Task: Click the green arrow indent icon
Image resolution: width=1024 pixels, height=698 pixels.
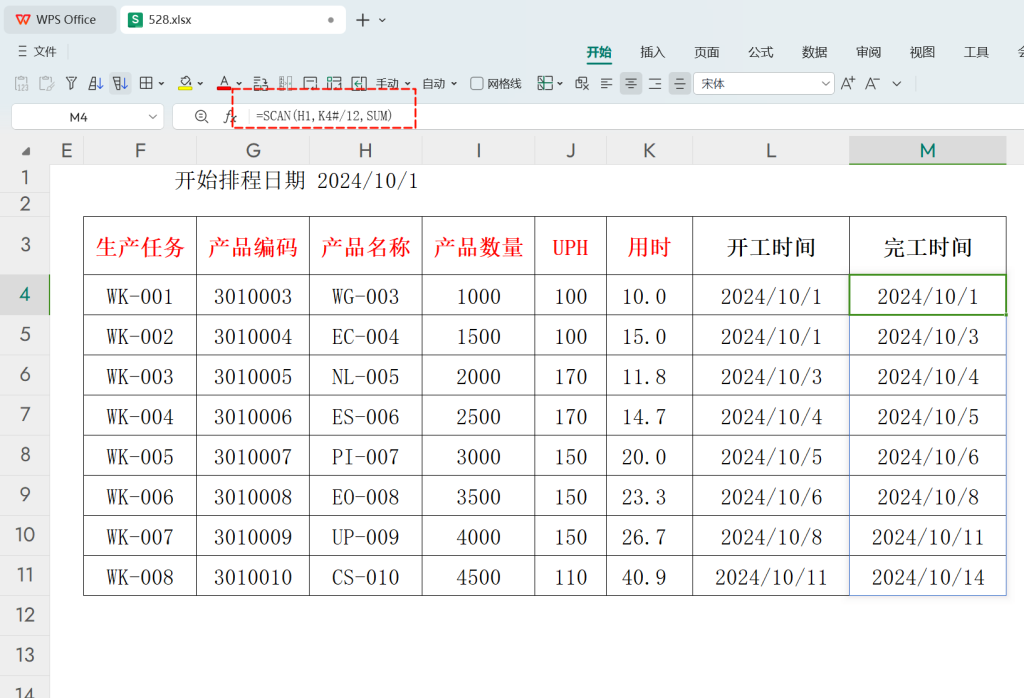Action: [x=359, y=84]
